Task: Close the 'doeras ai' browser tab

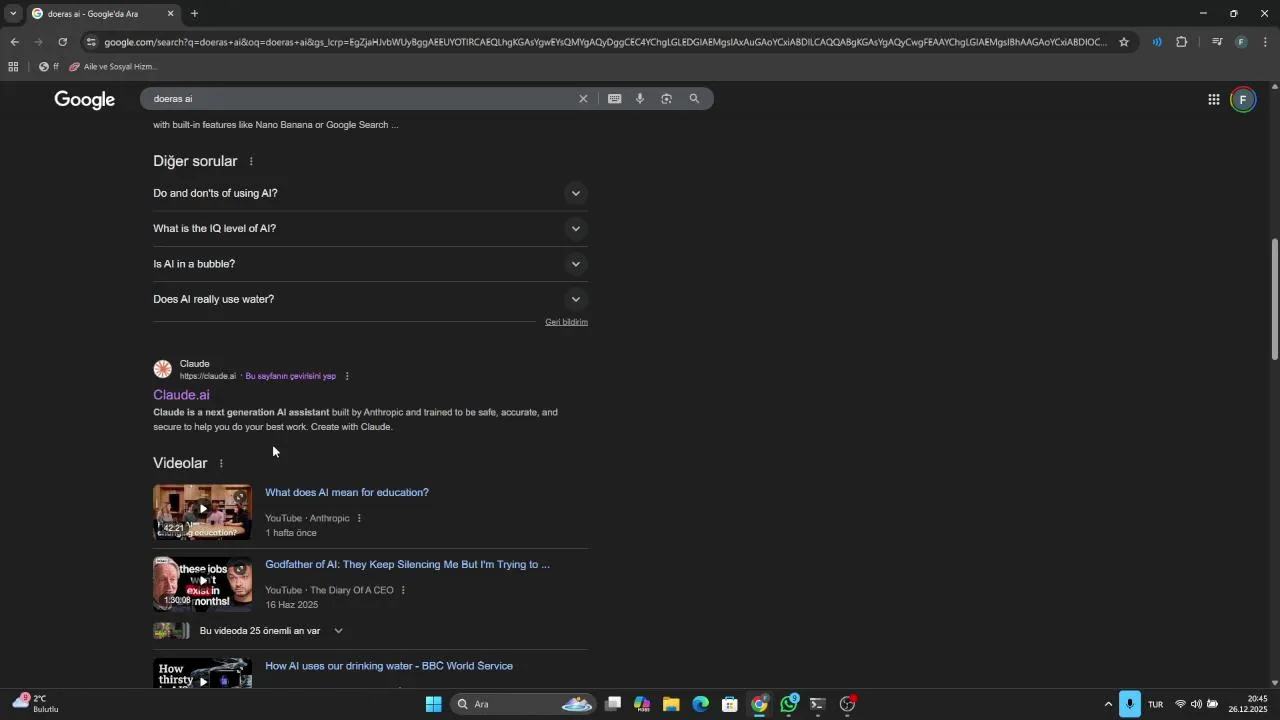Action: (170, 14)
